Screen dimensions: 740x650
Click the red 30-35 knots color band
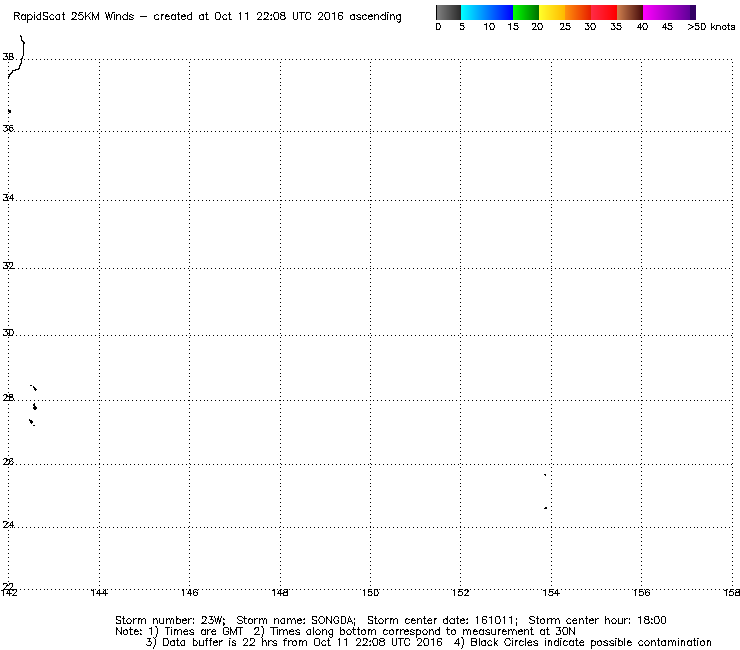coord(604,12)
